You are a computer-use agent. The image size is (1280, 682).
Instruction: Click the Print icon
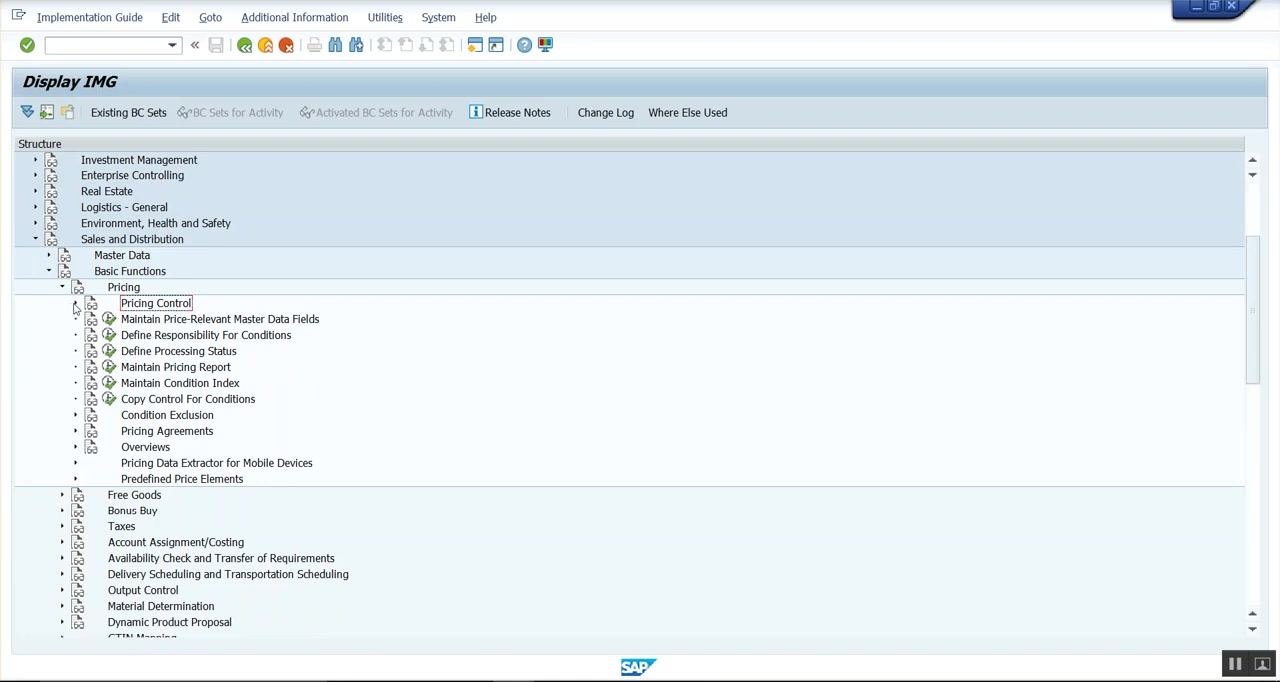coord(314,45)
